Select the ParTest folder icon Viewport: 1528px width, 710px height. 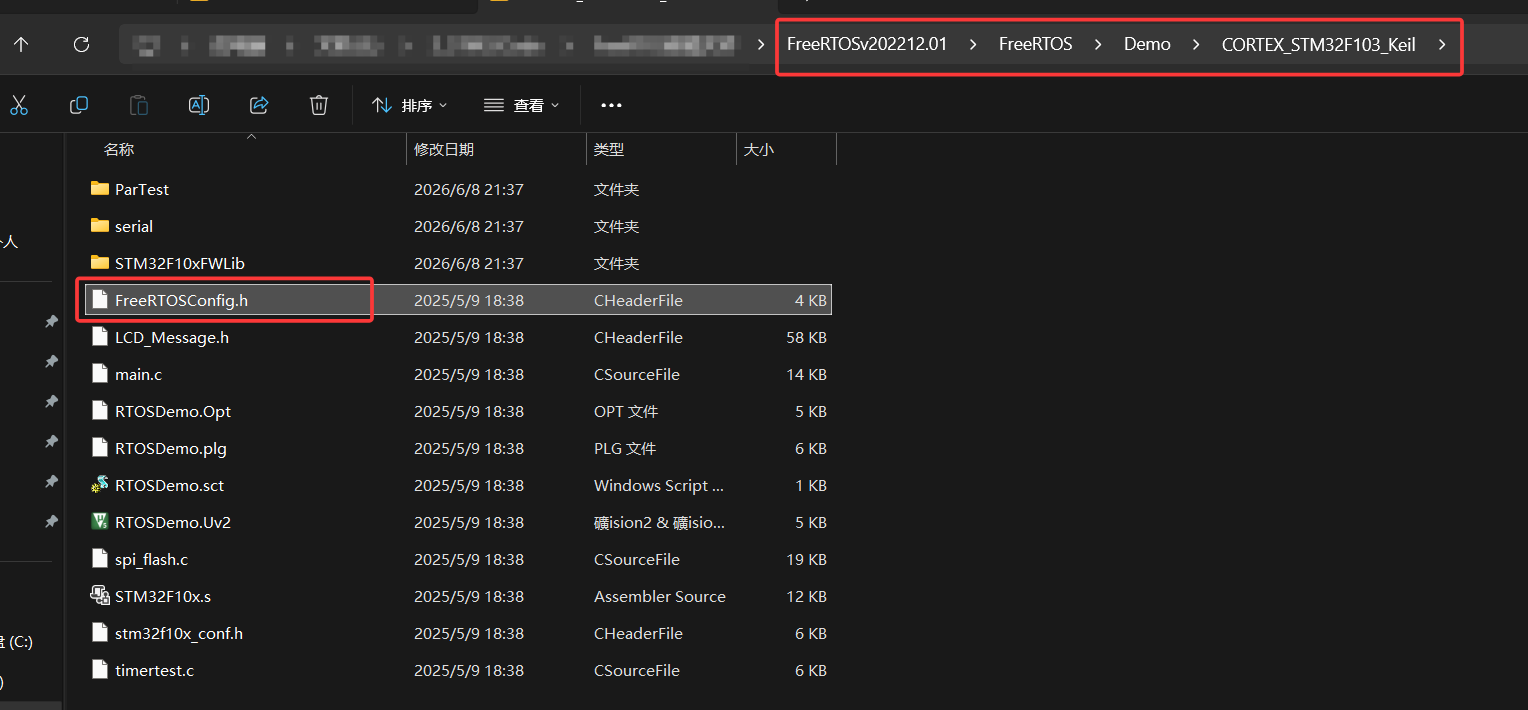(99, 189)
